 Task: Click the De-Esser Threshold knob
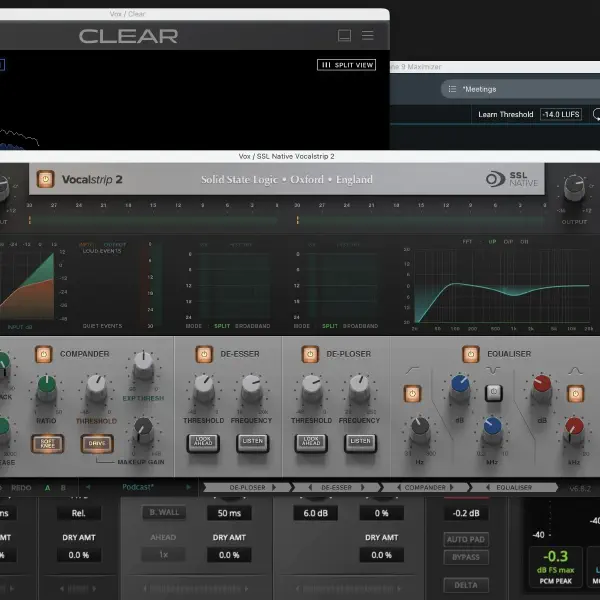point(204,387)
